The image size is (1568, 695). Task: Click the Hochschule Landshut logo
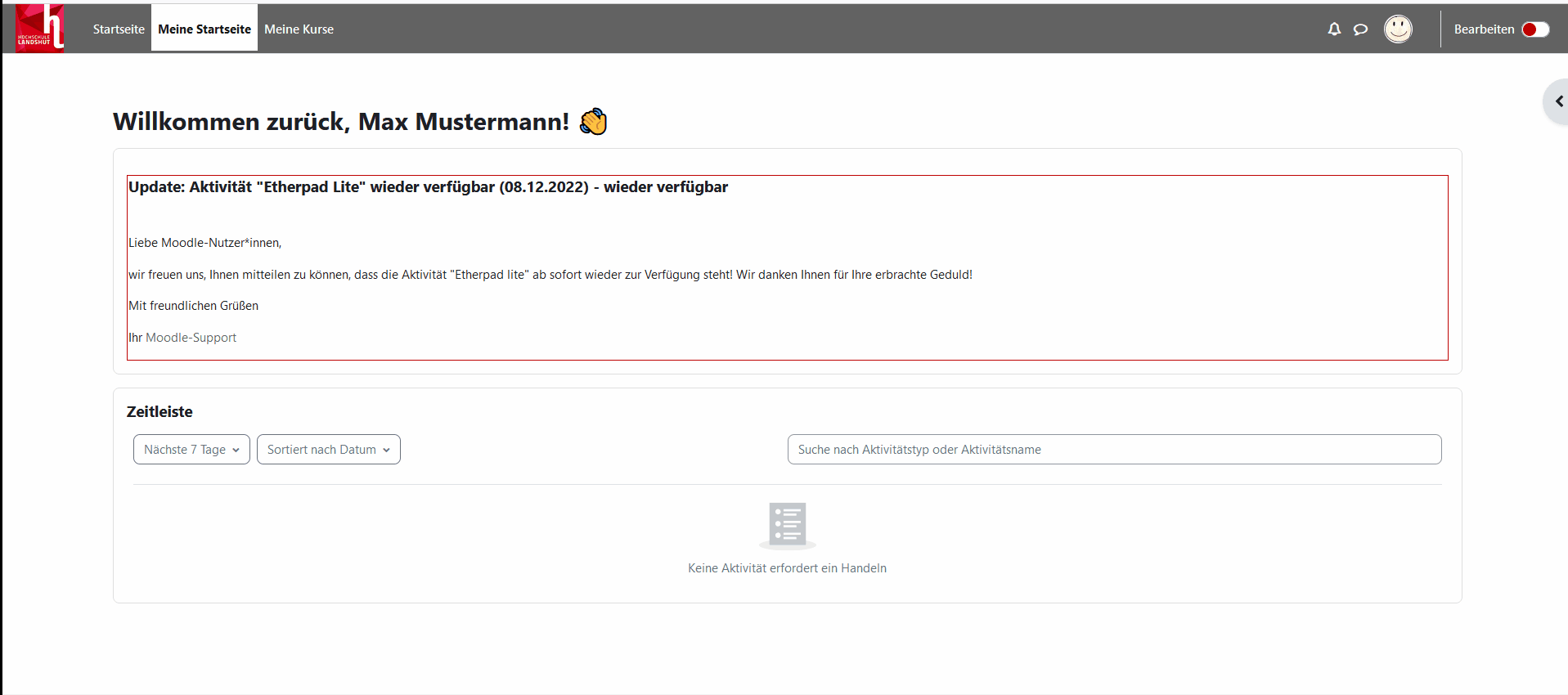point(39,28)
